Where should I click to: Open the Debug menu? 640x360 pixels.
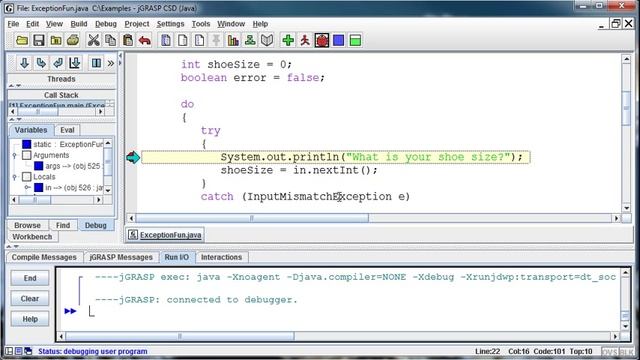(x=106, y=24)
